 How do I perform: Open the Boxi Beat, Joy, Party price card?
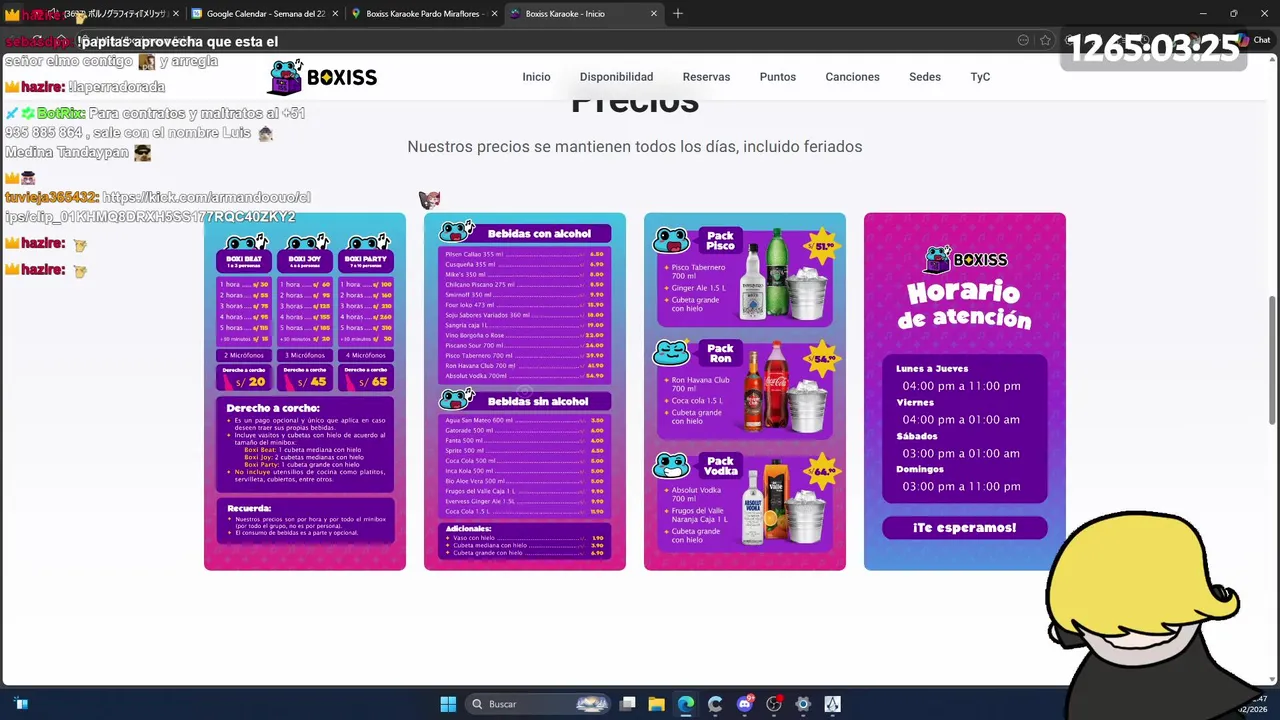305,392
